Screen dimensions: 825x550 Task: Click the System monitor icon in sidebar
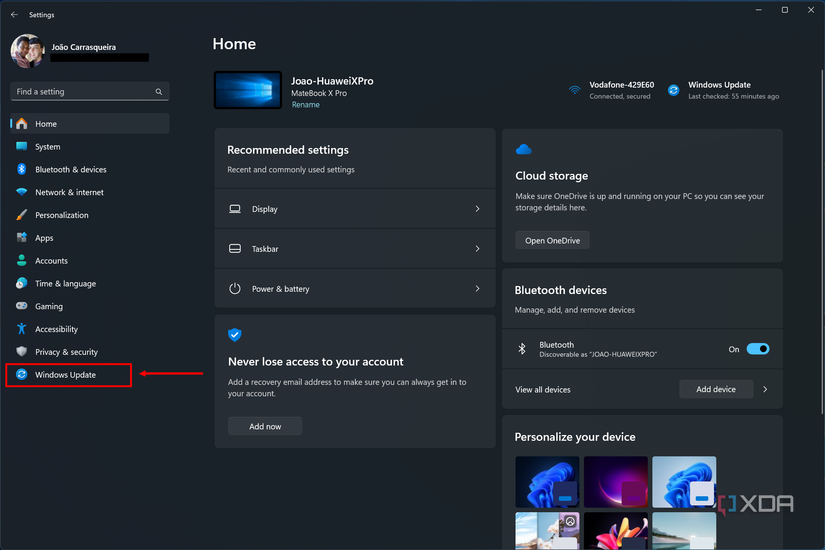22,146
